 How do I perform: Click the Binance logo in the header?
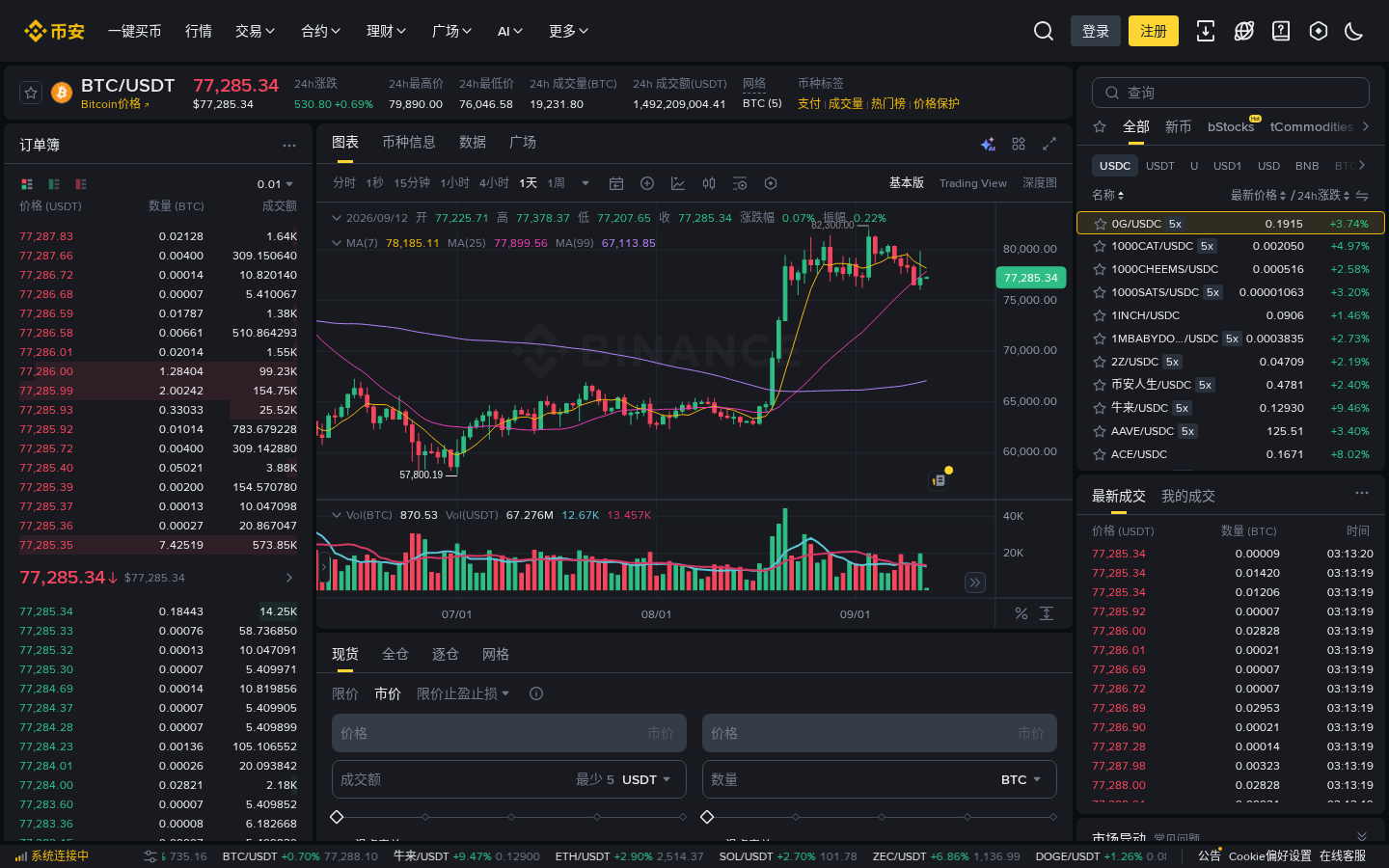54,31
